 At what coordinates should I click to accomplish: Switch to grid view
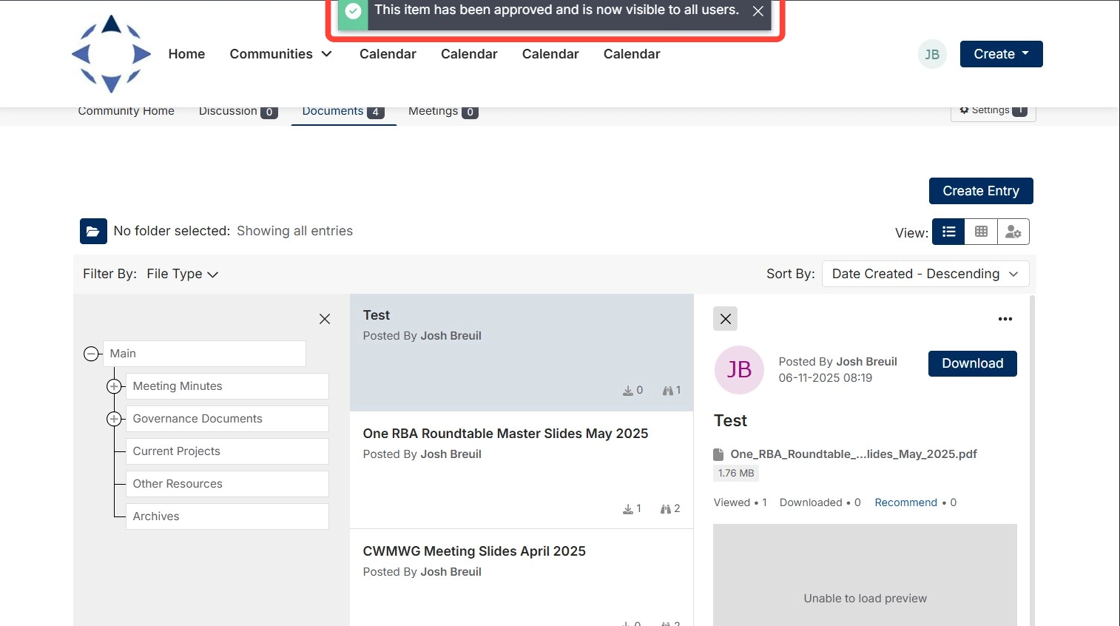coord(981,232)
